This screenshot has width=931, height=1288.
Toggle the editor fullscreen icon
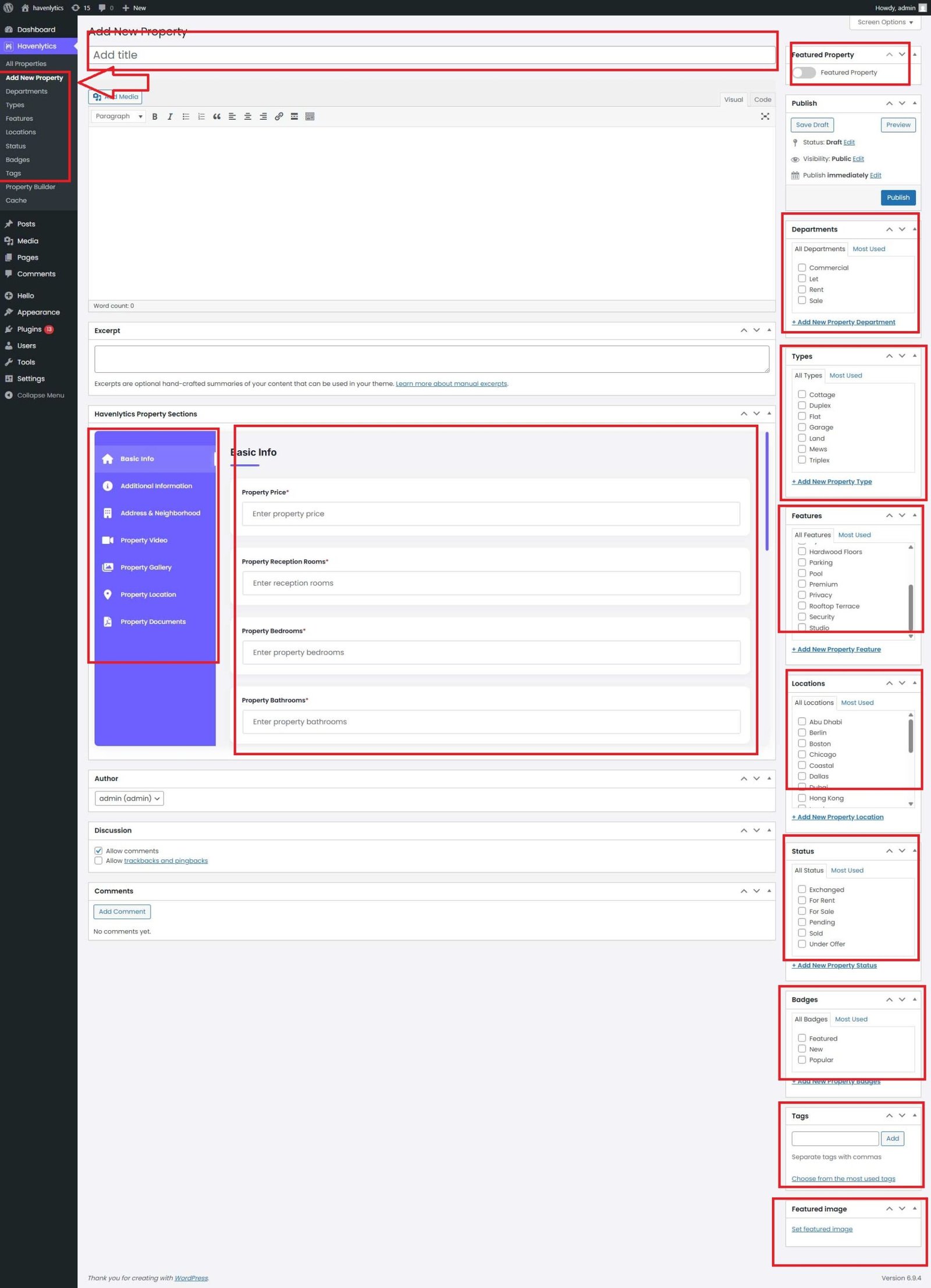pos(765,116)
